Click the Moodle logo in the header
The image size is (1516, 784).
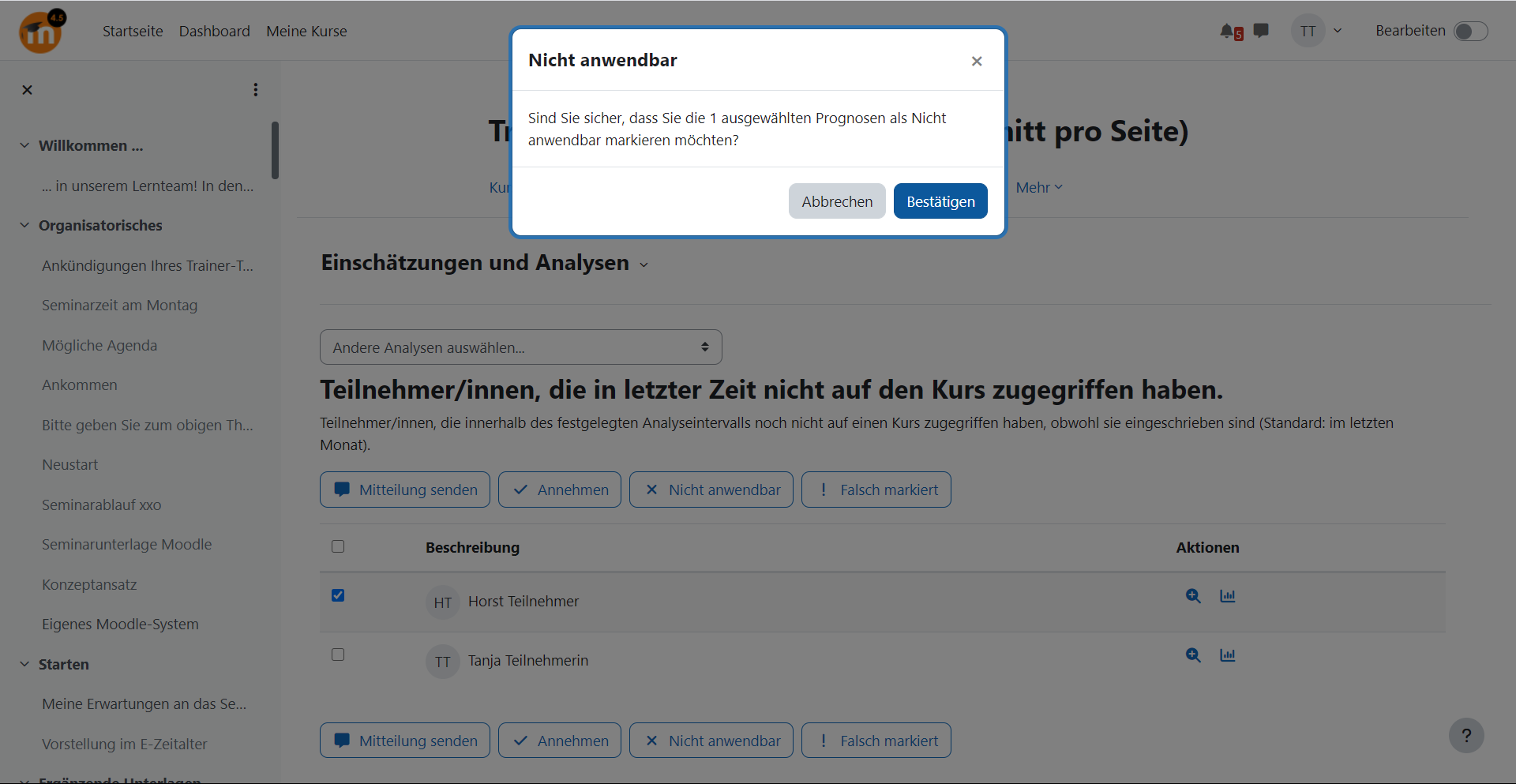[x=41, y=32]
